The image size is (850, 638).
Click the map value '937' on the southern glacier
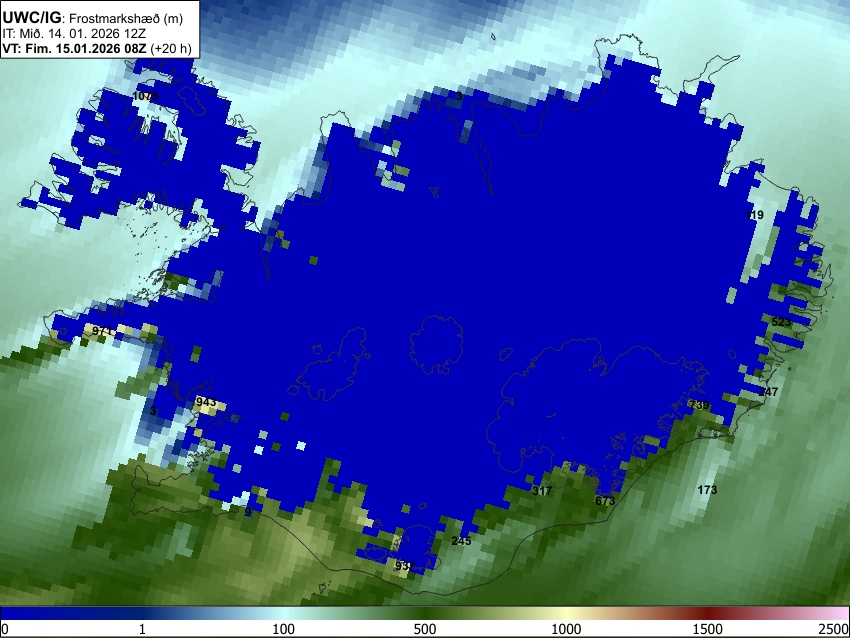404,565
